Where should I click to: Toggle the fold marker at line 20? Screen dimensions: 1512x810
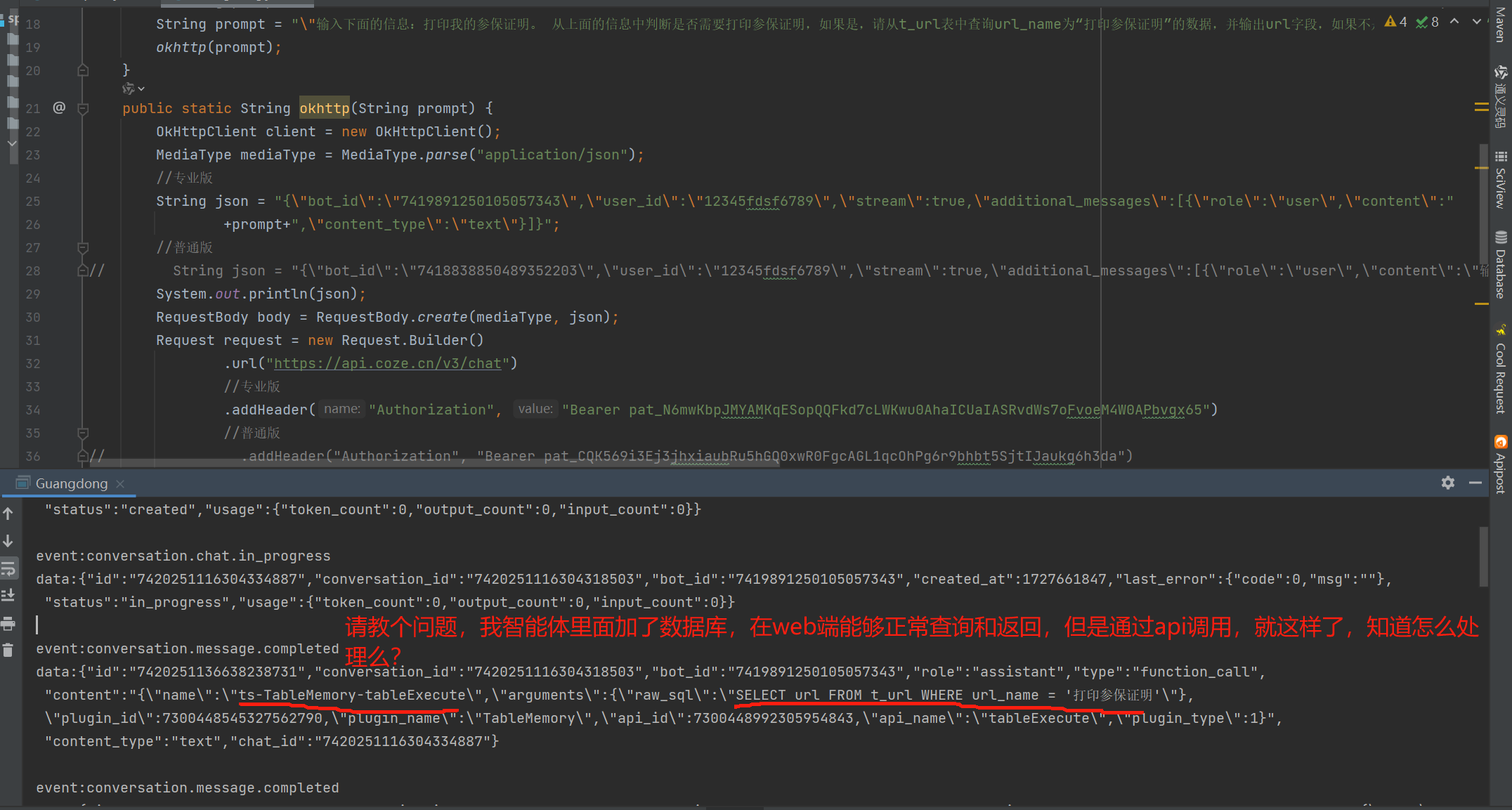point(83,70)
